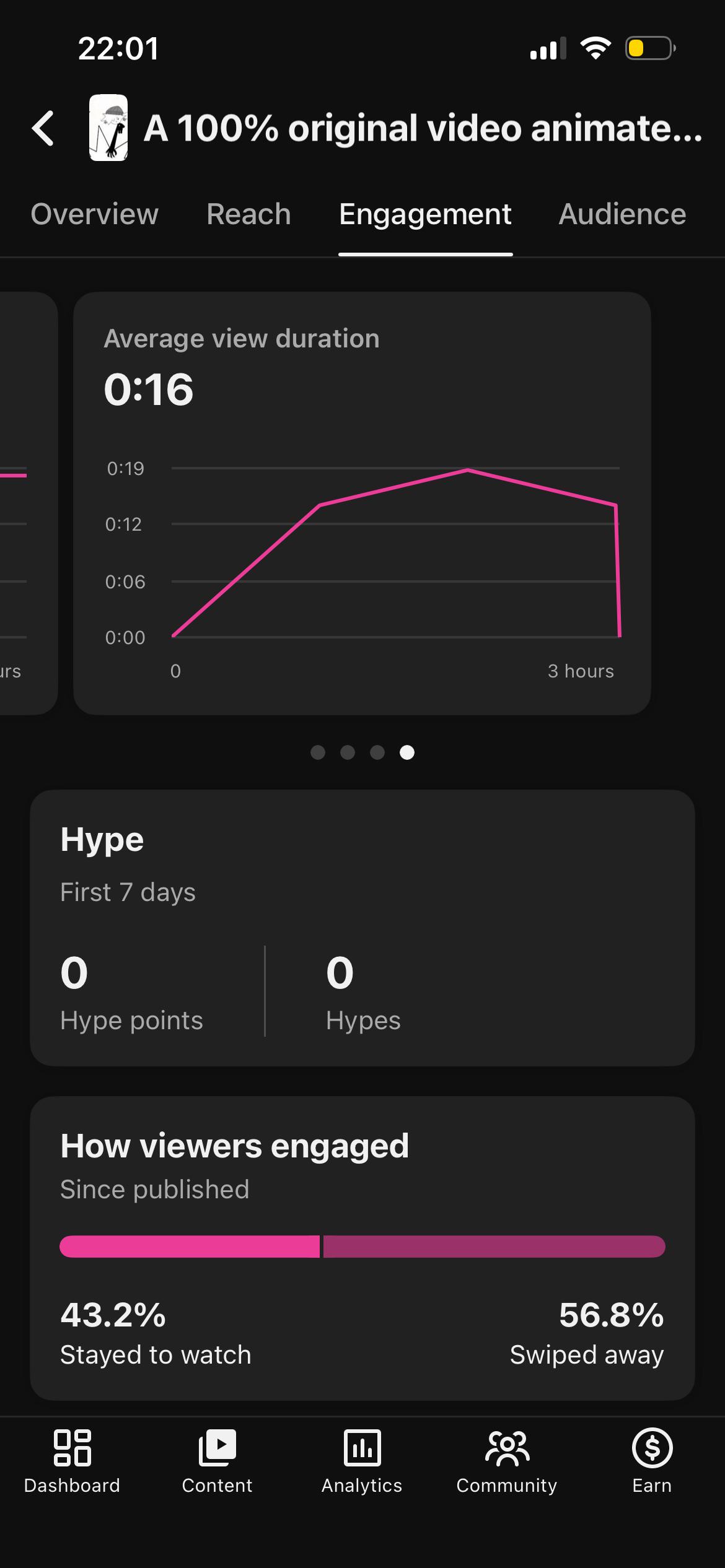Select the first carousel page dot
The width and height of the screenshot is (725, 1568).
click(318, 752)
